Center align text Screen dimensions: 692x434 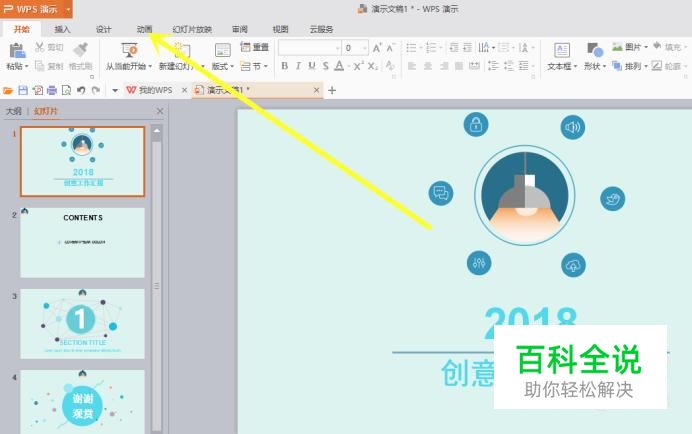pyautogui.click(x=428, y=66)
